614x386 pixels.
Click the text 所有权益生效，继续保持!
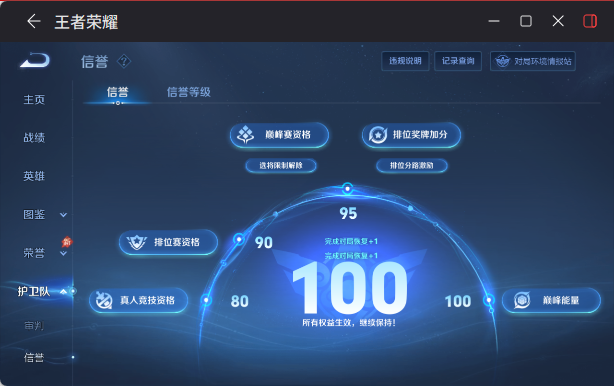click(x=349, y=323)
